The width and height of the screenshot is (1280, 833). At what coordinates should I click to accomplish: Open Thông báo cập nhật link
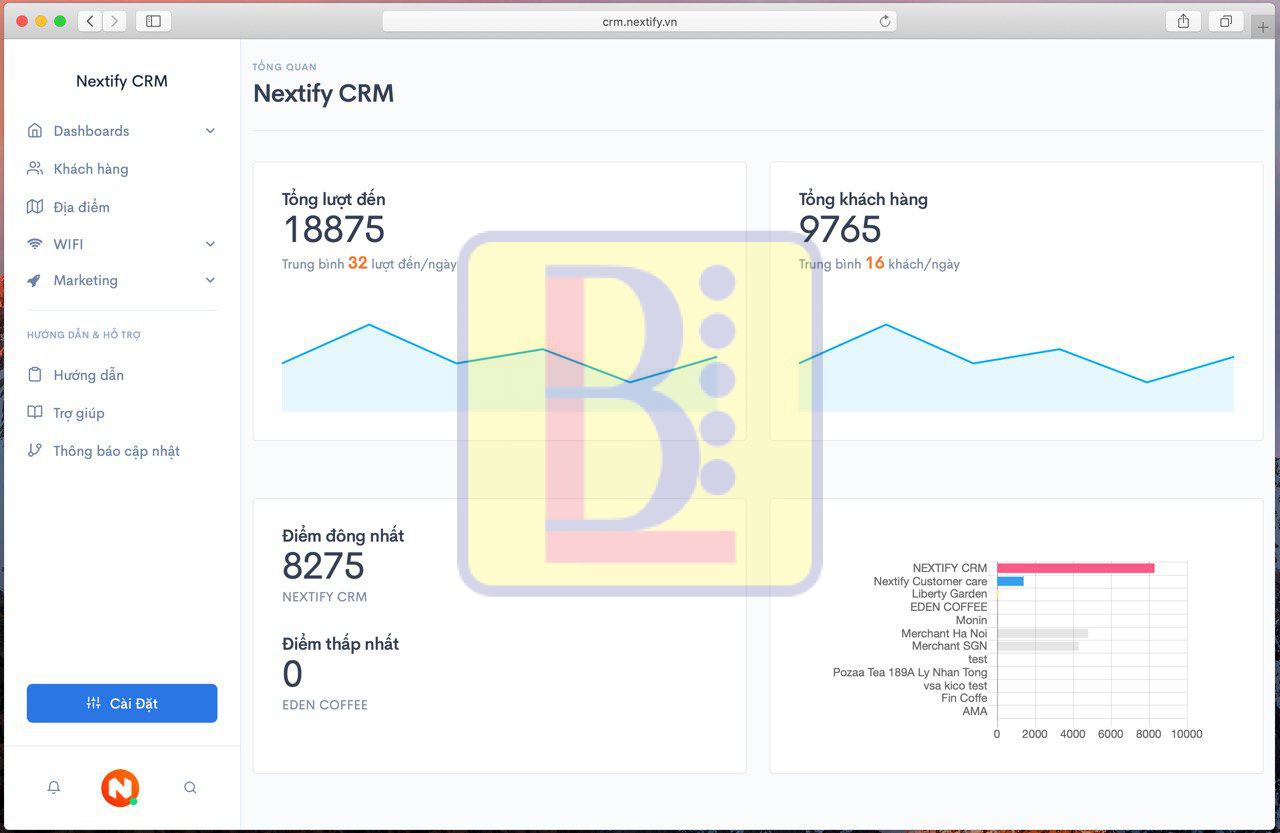[116, 451]
